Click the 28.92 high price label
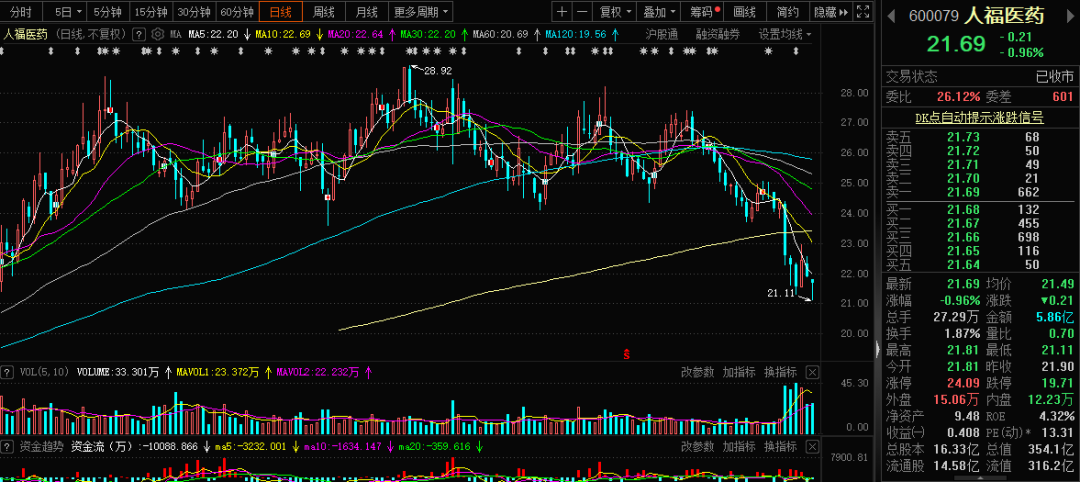 coord(438,70)
